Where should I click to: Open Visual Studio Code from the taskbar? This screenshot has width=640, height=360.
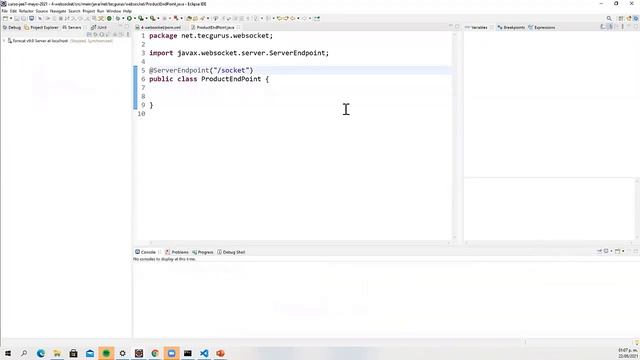coord(204,353)
